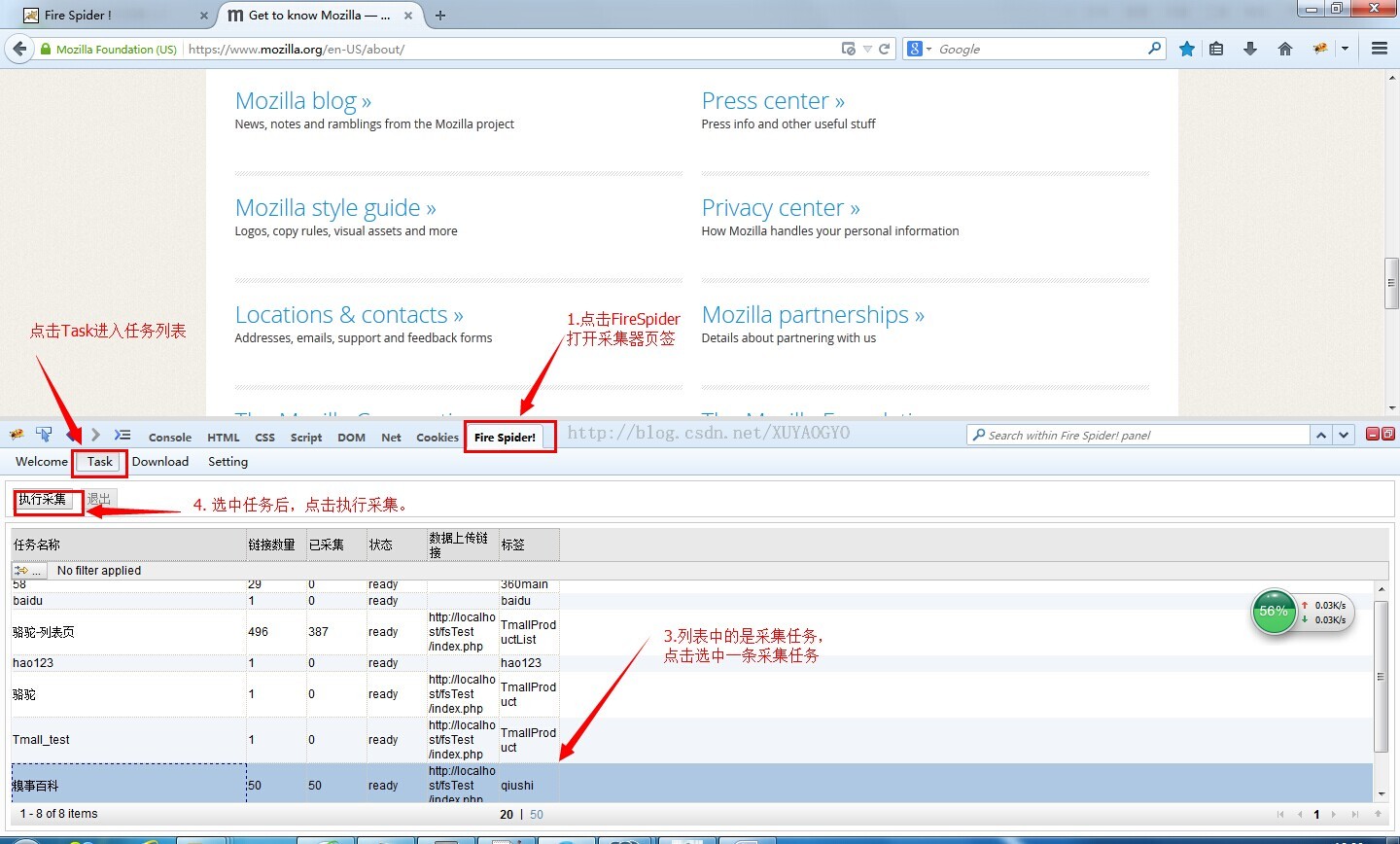Click the task list vertical scrollbar thumb
1400x844 pixels.
click(x=1381, y=677)
